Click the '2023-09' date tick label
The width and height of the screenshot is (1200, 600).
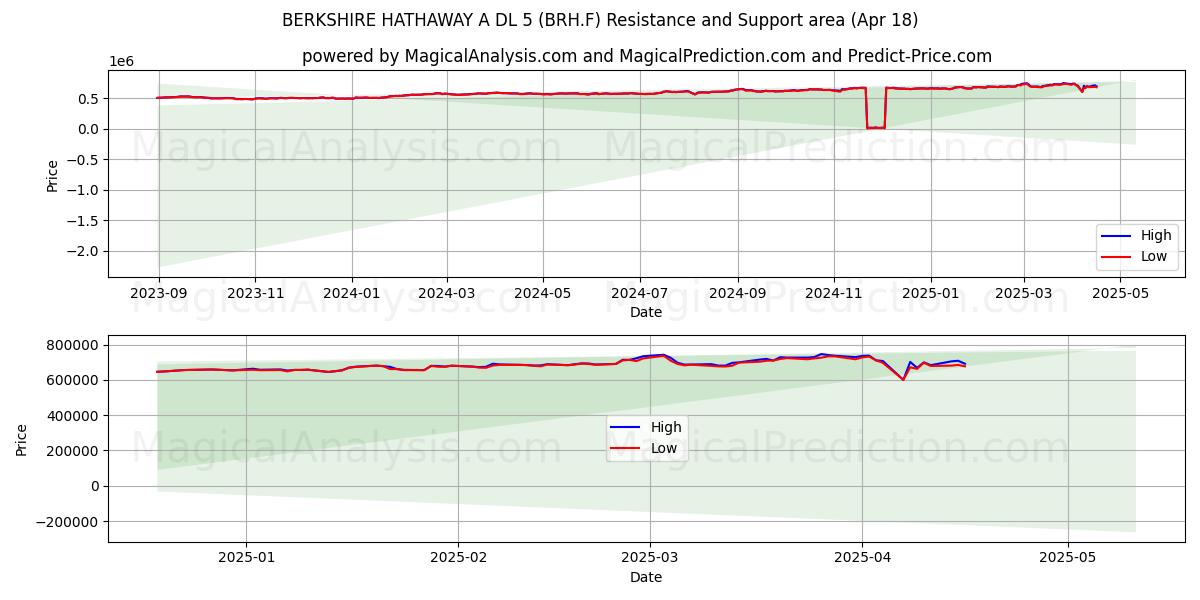(159, 294)
